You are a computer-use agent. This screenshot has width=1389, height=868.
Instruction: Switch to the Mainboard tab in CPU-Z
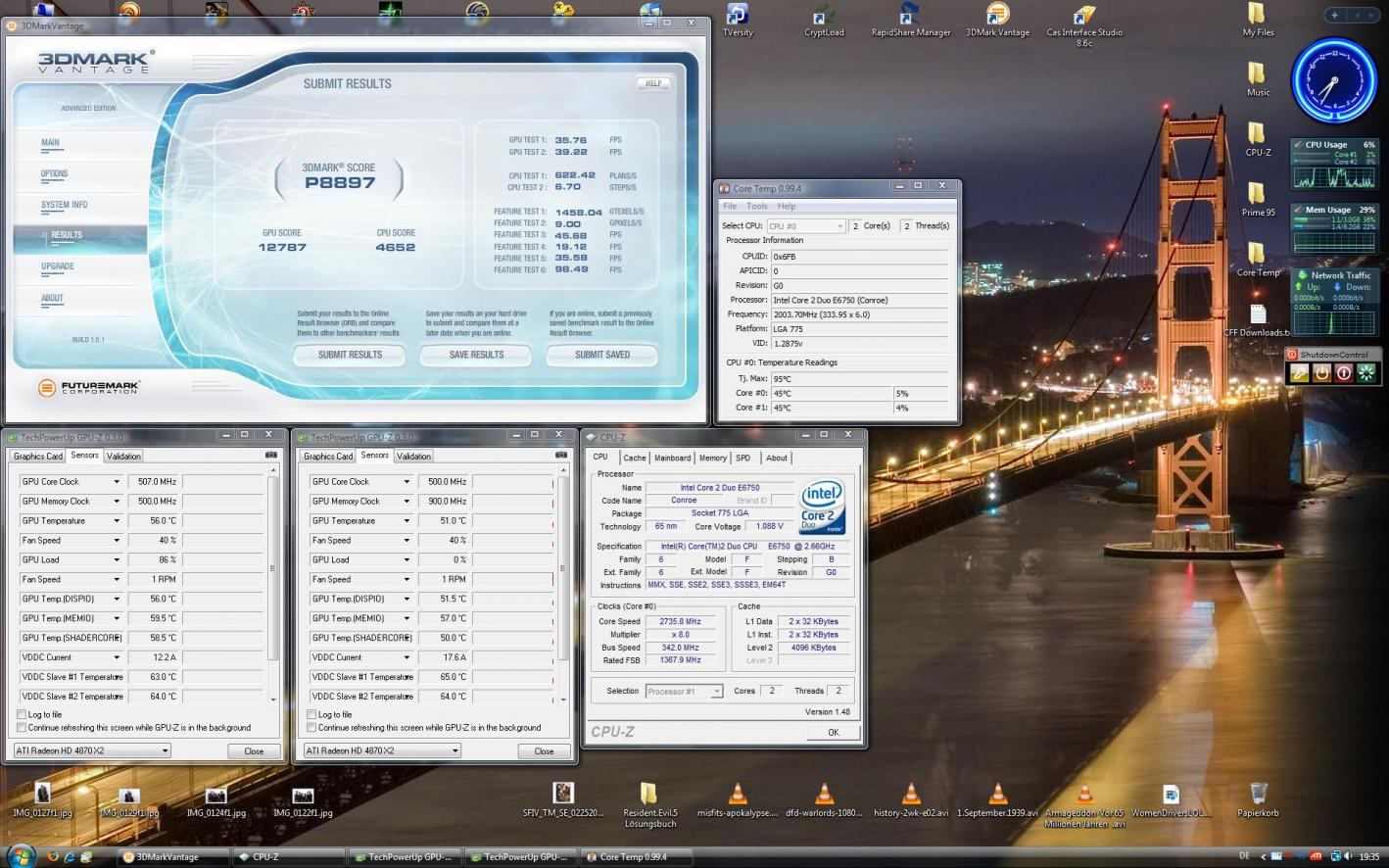(672, 458)
